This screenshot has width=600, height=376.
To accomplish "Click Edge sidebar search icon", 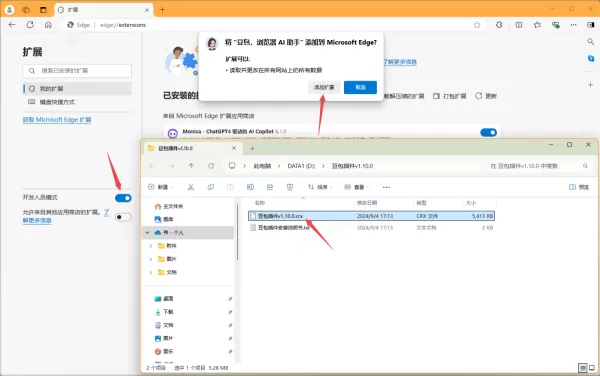I will click(590, 42).
